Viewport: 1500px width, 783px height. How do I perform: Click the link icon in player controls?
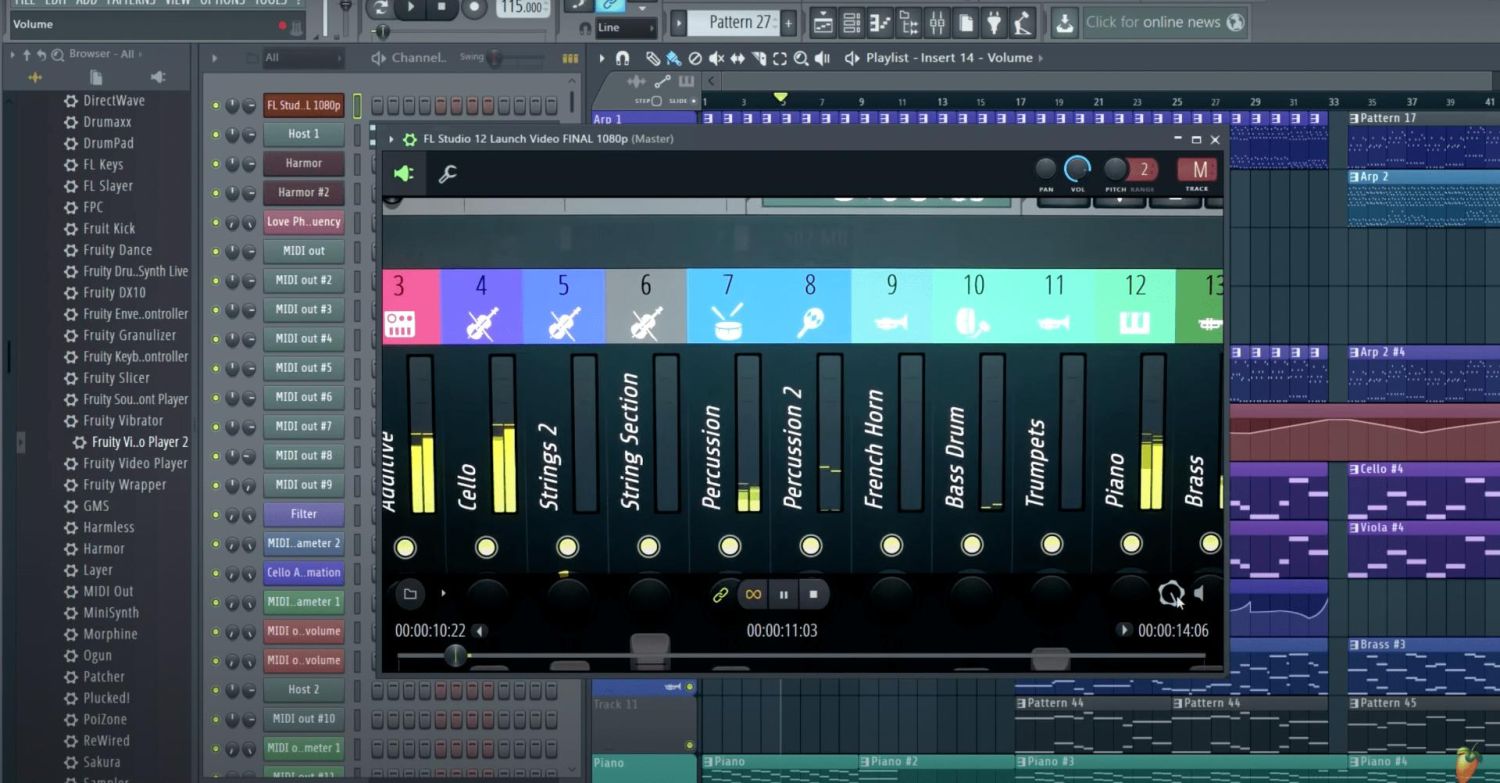coord(720,595)
